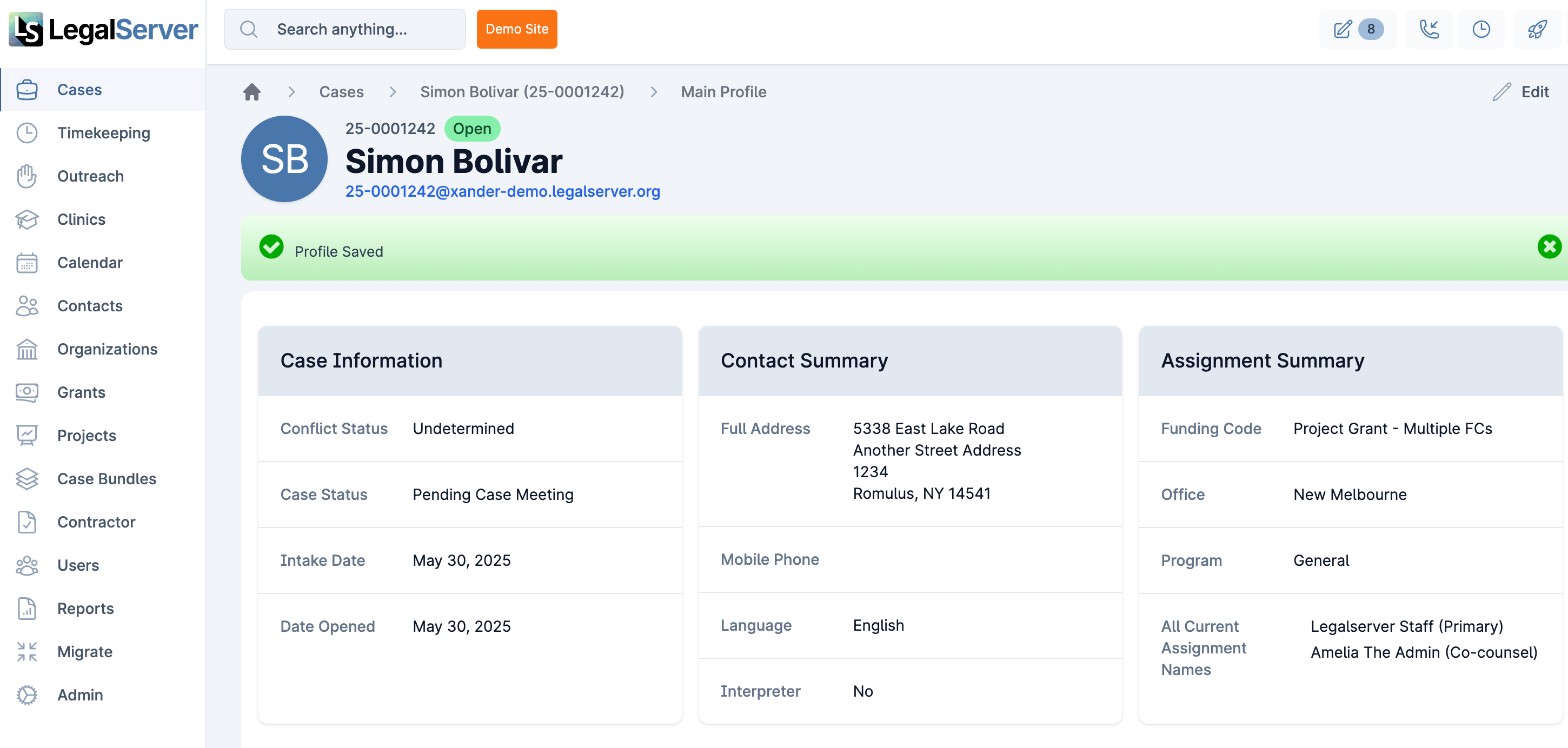Click the Organizations building icon
This screenshot has width=1568, height=748.
(x=28, y=349)
